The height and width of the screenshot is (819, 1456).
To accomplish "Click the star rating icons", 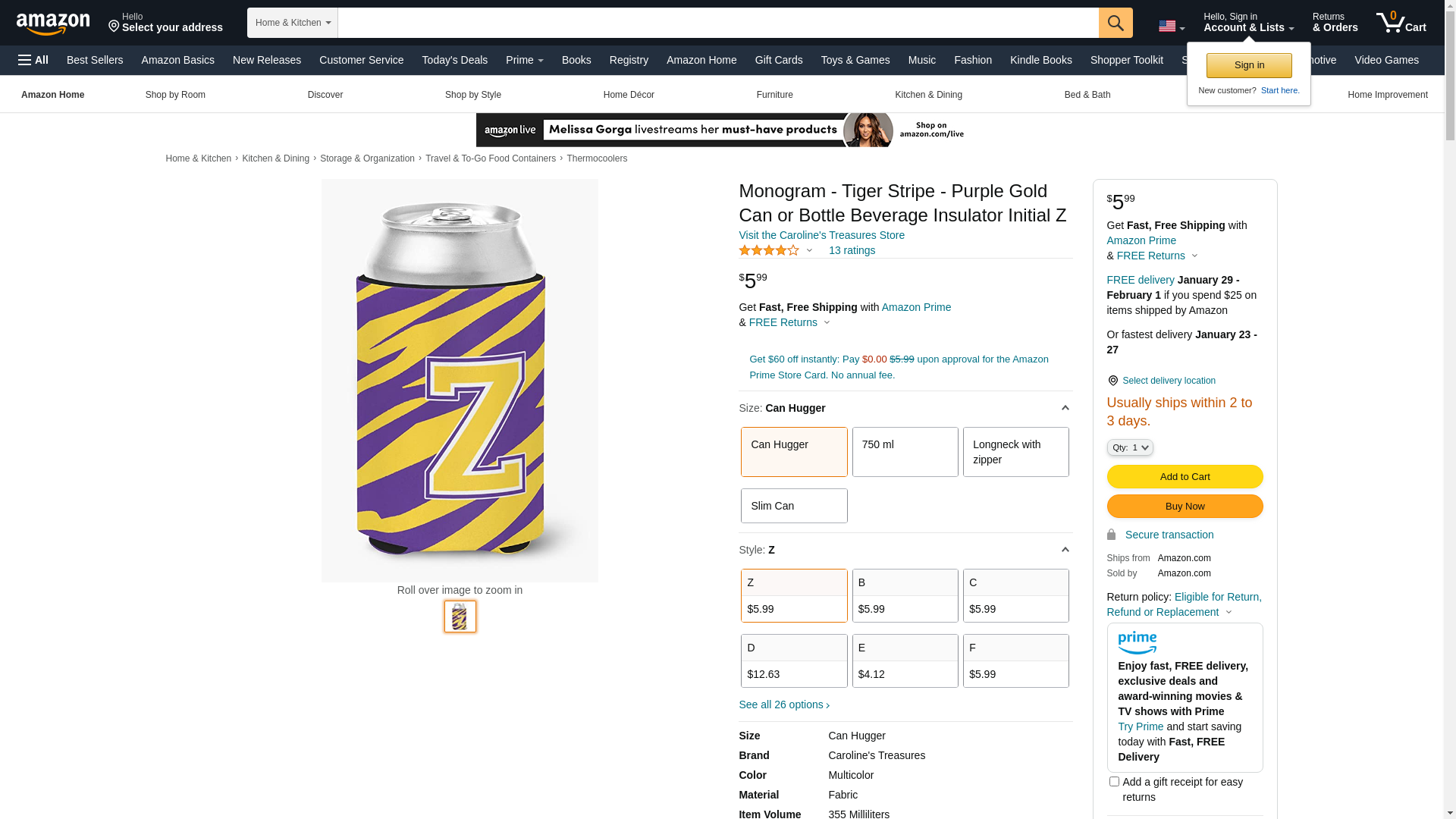I will [769, 250].
